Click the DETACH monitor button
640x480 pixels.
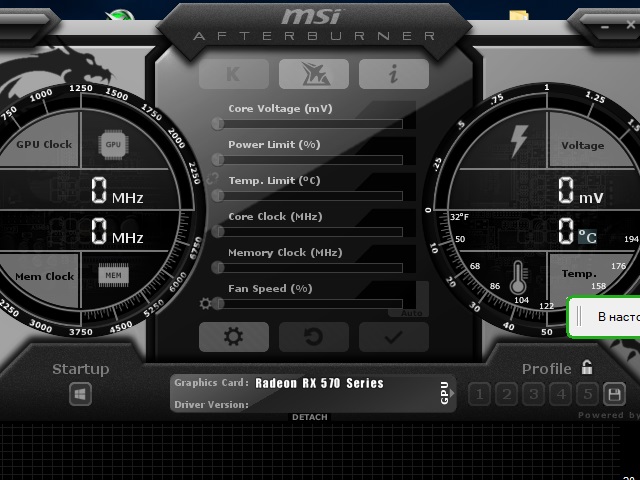[310, 417]
